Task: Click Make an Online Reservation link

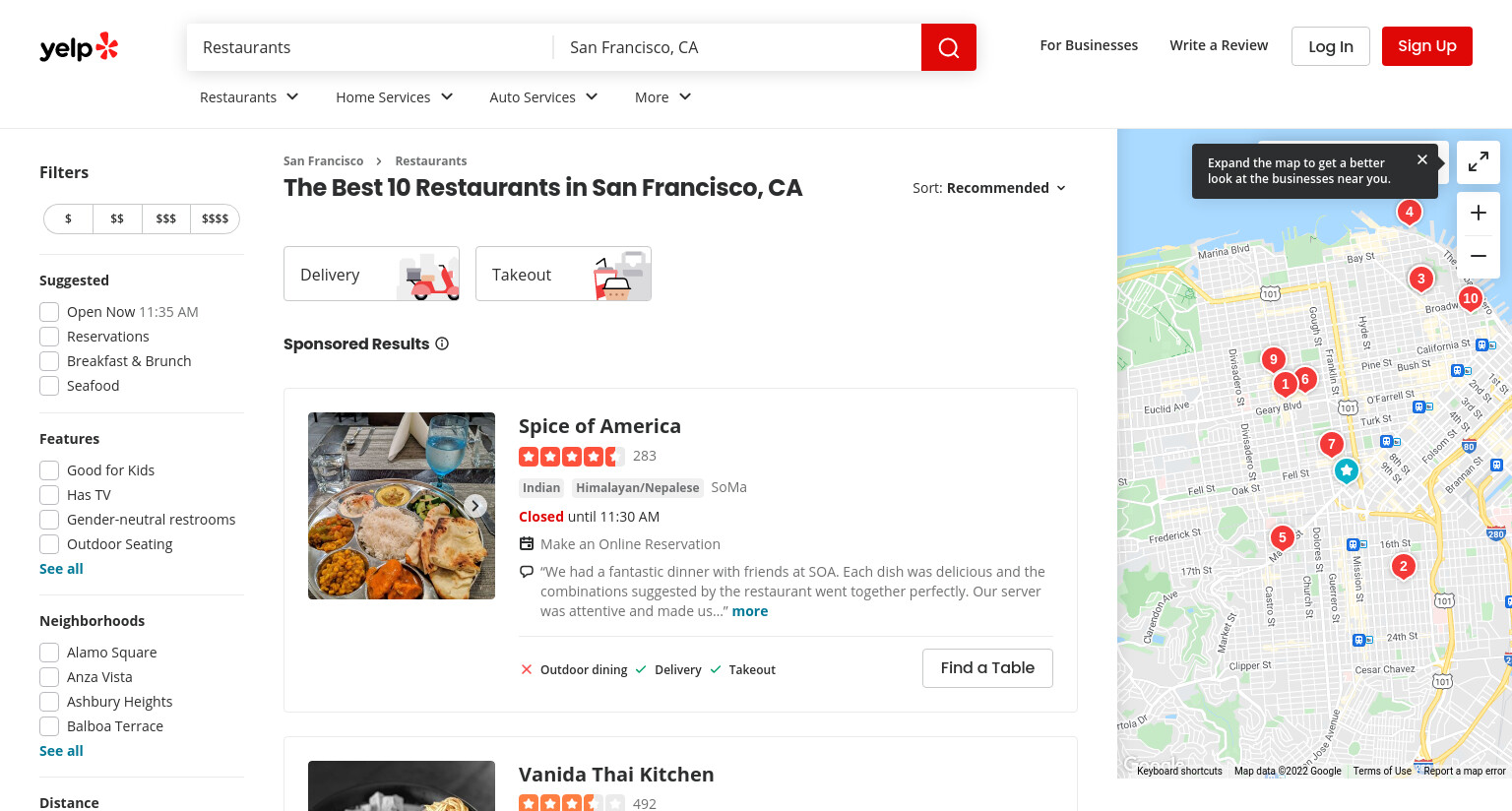Action: pos(630,544)
